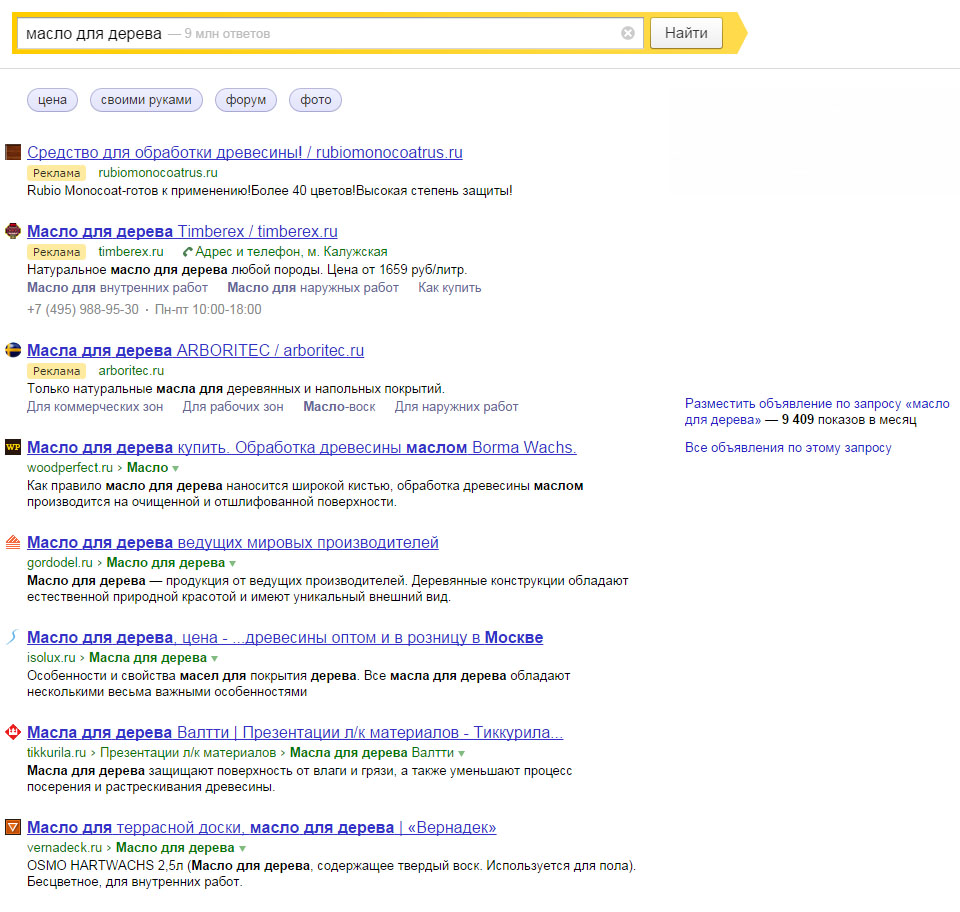960x912 pixels.
Task: Open gordodel.ru 'Масло для дерева' breadcrumb
Action: [x=166, y=563]
